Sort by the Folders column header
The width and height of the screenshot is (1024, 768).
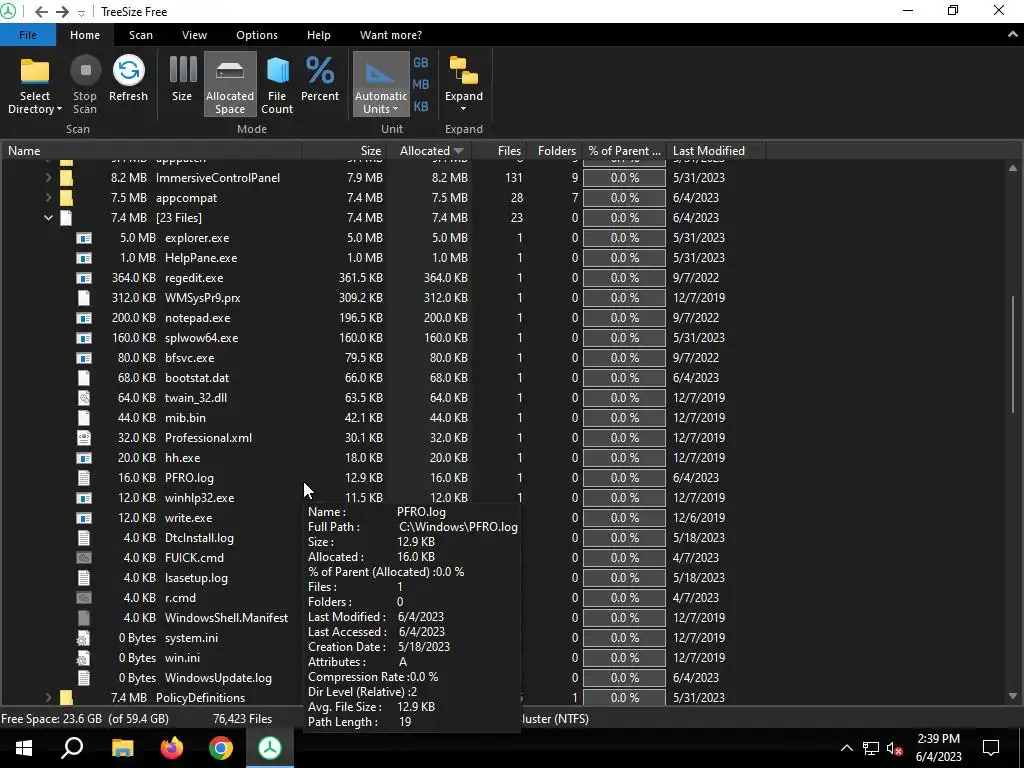(555, 151)
